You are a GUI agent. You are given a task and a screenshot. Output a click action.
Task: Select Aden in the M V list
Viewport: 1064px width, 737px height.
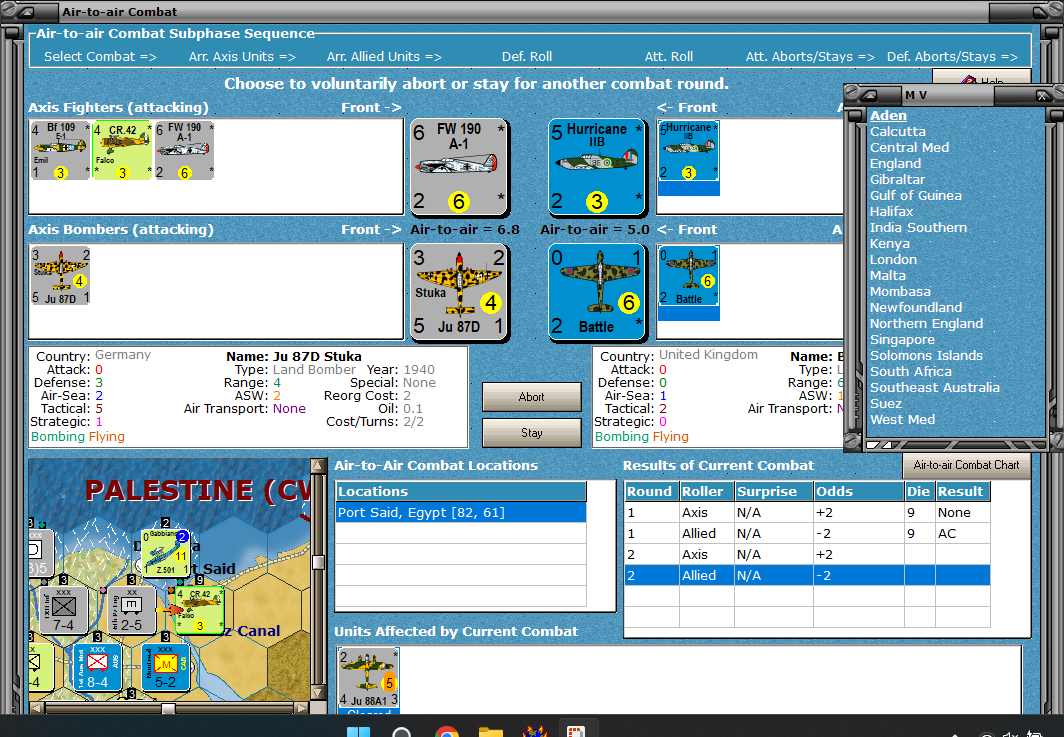coord(888,115)
